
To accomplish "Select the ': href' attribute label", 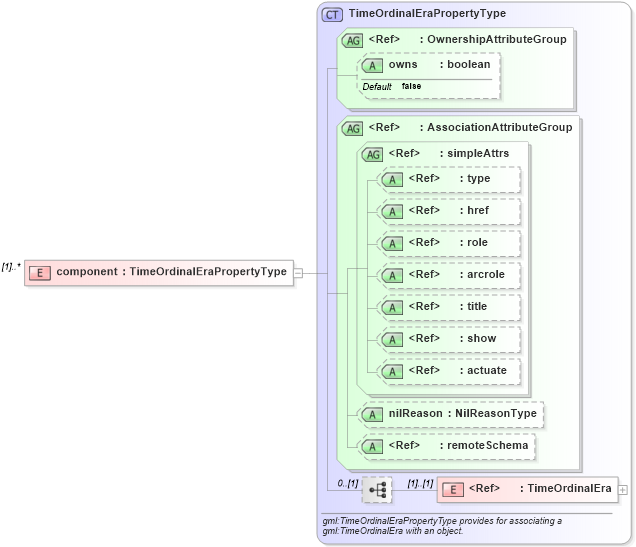I will 474,210.
